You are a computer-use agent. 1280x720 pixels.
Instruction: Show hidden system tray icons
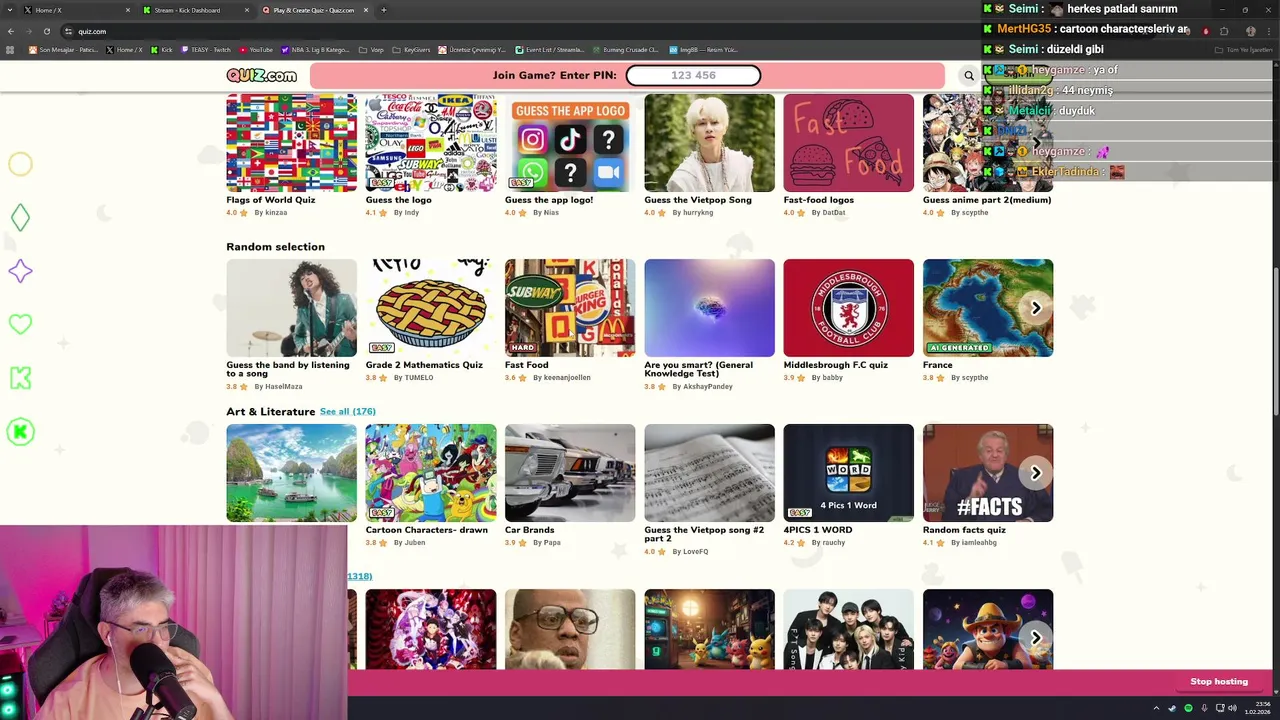point(1156,708)
